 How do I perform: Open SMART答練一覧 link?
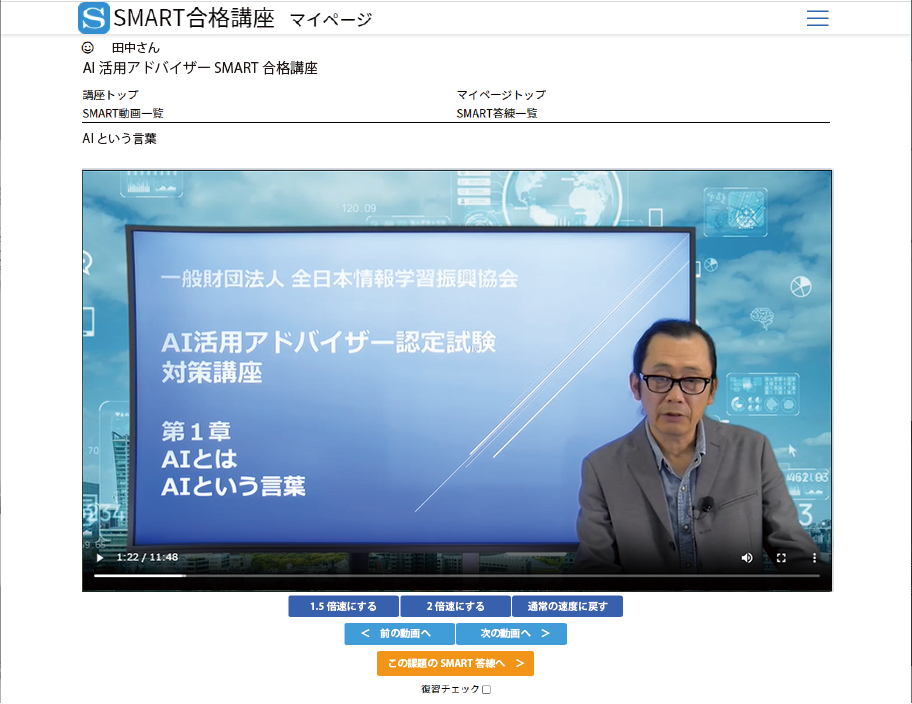point(497,113)
